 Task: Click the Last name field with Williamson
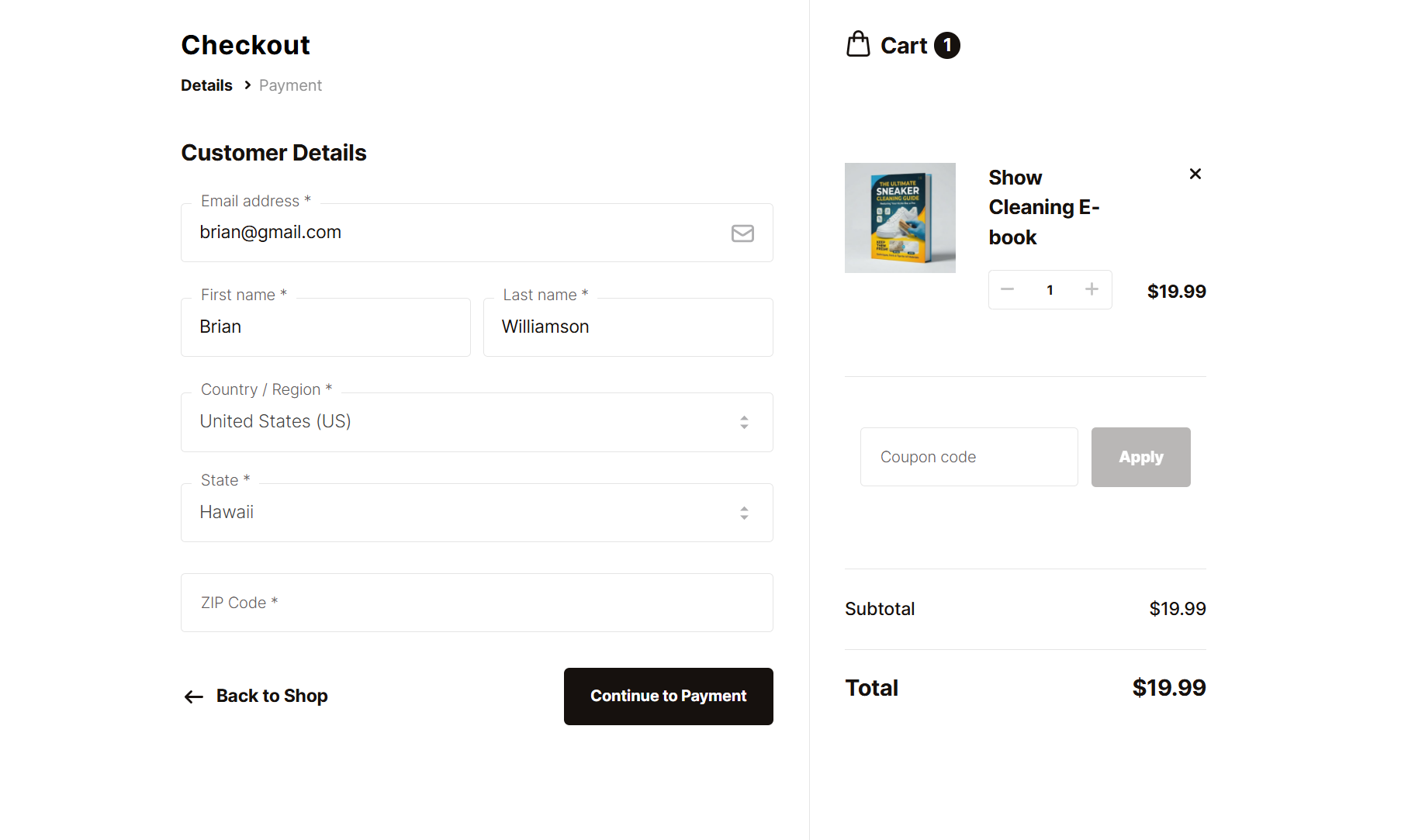pos(628,327)
